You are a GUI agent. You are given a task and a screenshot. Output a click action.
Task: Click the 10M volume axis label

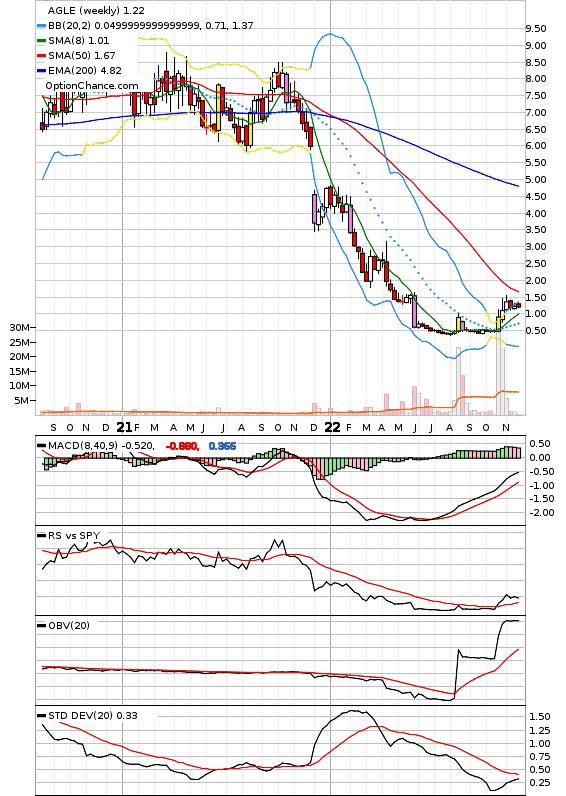tap(19, 385)
